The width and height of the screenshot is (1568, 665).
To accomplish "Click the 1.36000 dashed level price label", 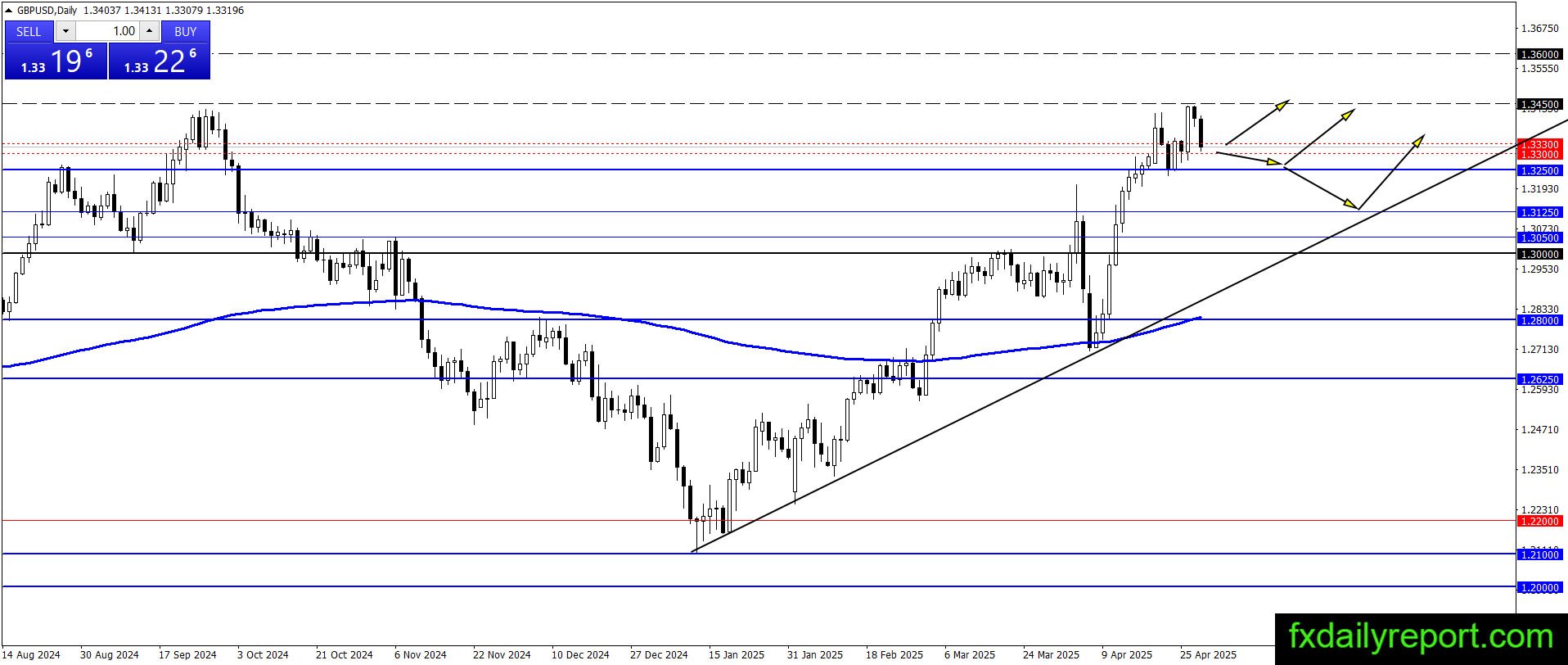I will coord(1539,54).
